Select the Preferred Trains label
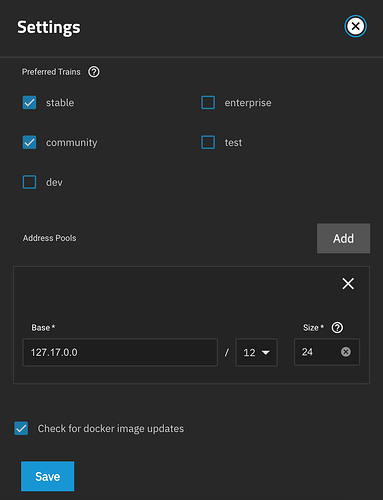The height and width of the screenshot is (500, 383). [x=51, y=72]
